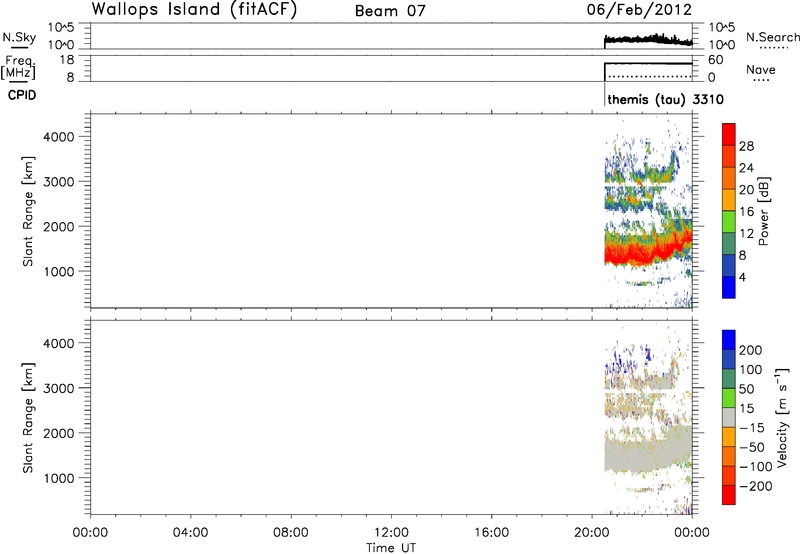This screenshot has width=800, height=554.
Task: Select the "Freq. [MHz]" axis label
Action: [19, 67]
